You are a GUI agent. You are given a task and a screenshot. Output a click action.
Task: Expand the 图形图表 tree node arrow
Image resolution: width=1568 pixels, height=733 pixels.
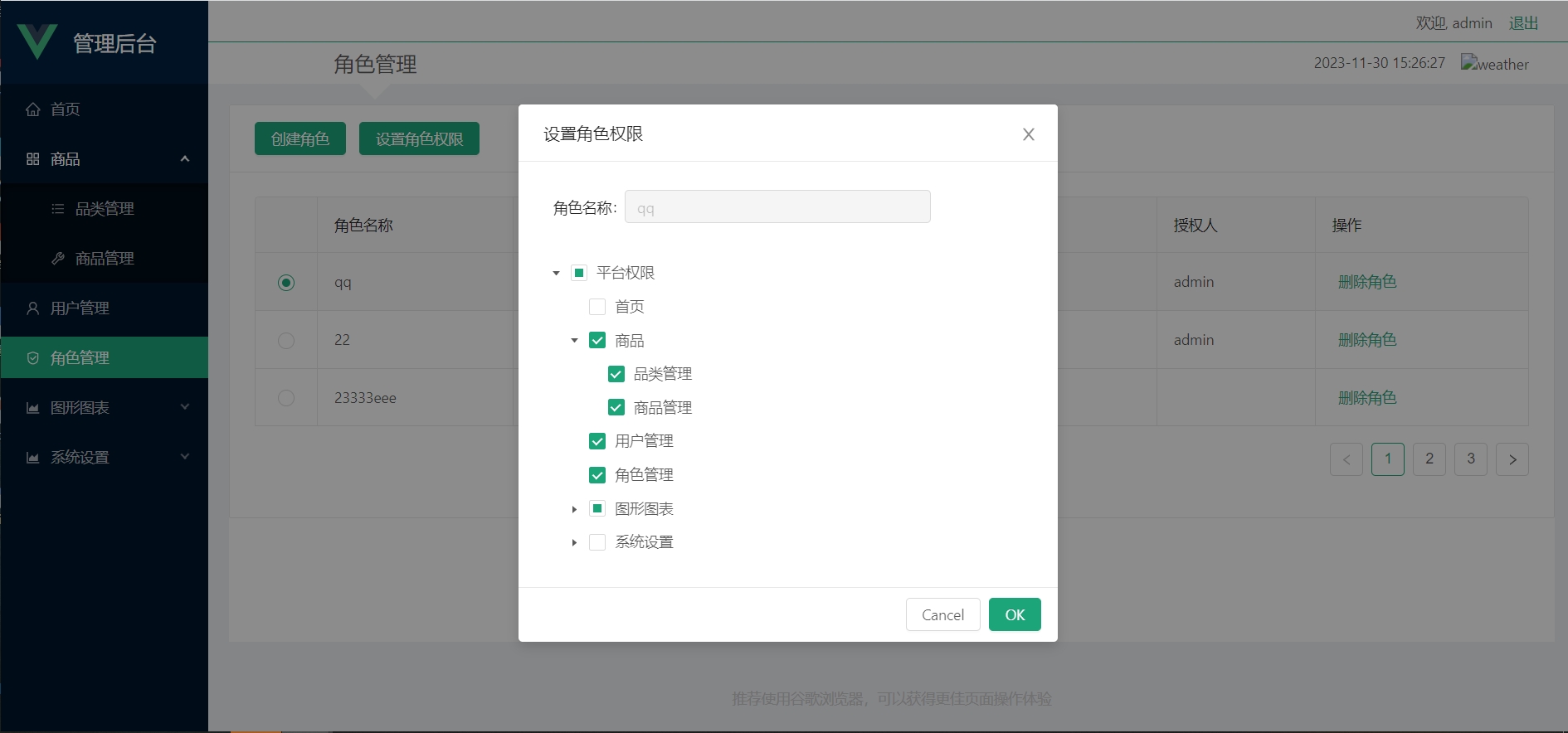(574, 509)
